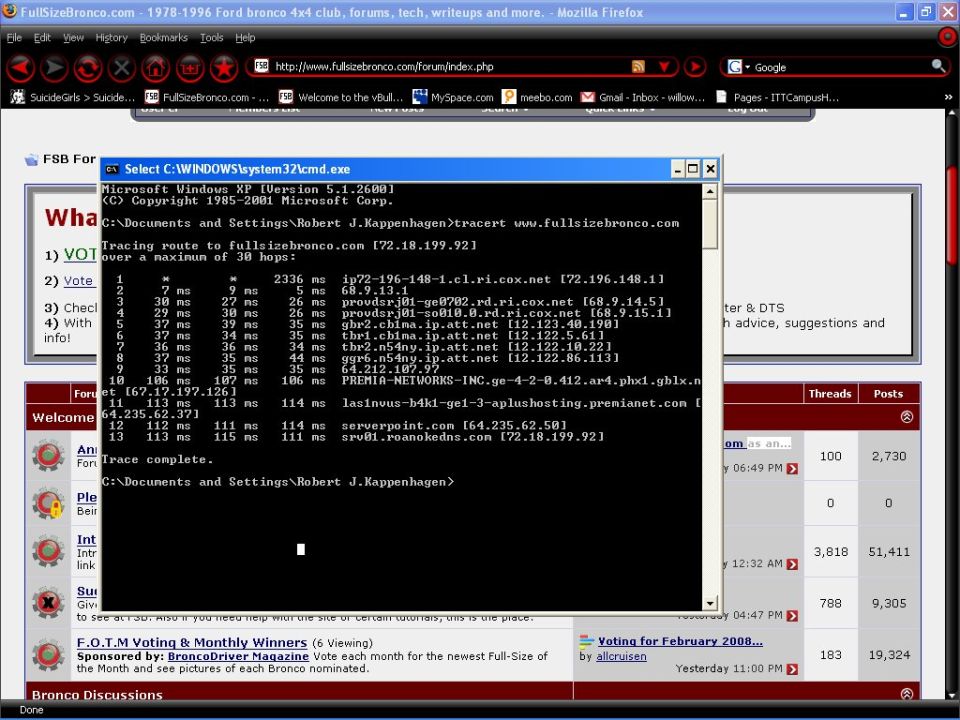This screenshot has width=960, height=720.
Task: Open the Google search engine selector
Action: click(x=738, y=67)
